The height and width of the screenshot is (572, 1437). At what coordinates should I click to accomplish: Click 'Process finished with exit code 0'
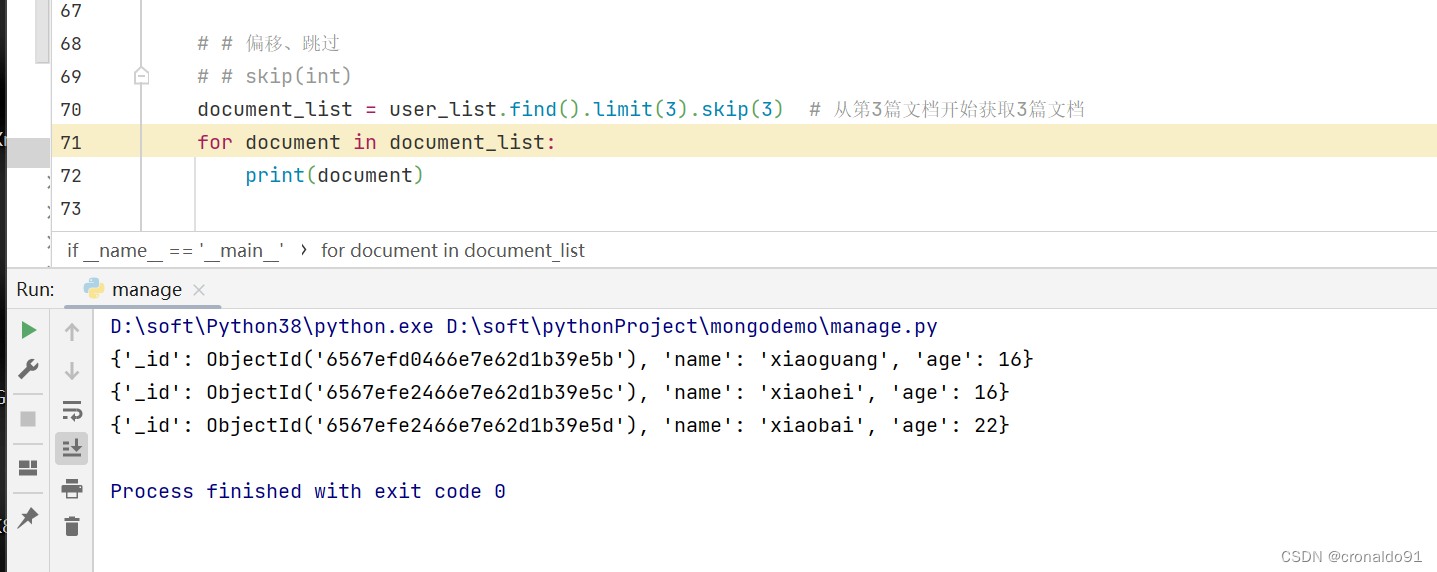coord(308,491)
